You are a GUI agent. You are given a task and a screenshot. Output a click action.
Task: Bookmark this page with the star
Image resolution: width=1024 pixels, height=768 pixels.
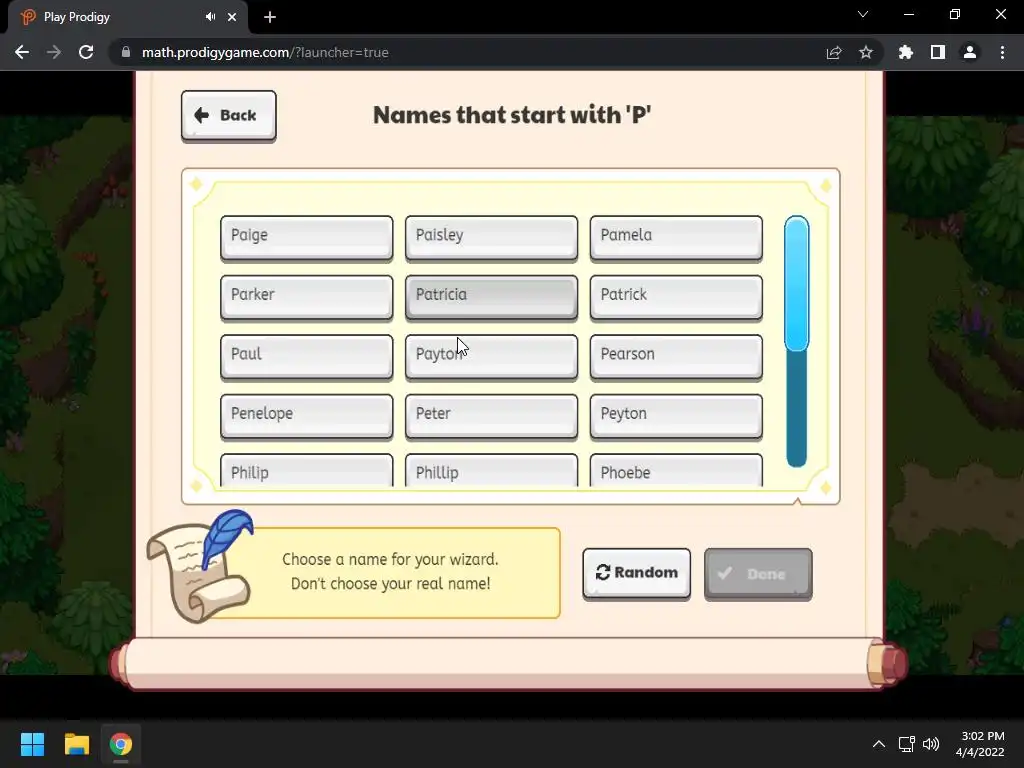(x=866, y=52)
